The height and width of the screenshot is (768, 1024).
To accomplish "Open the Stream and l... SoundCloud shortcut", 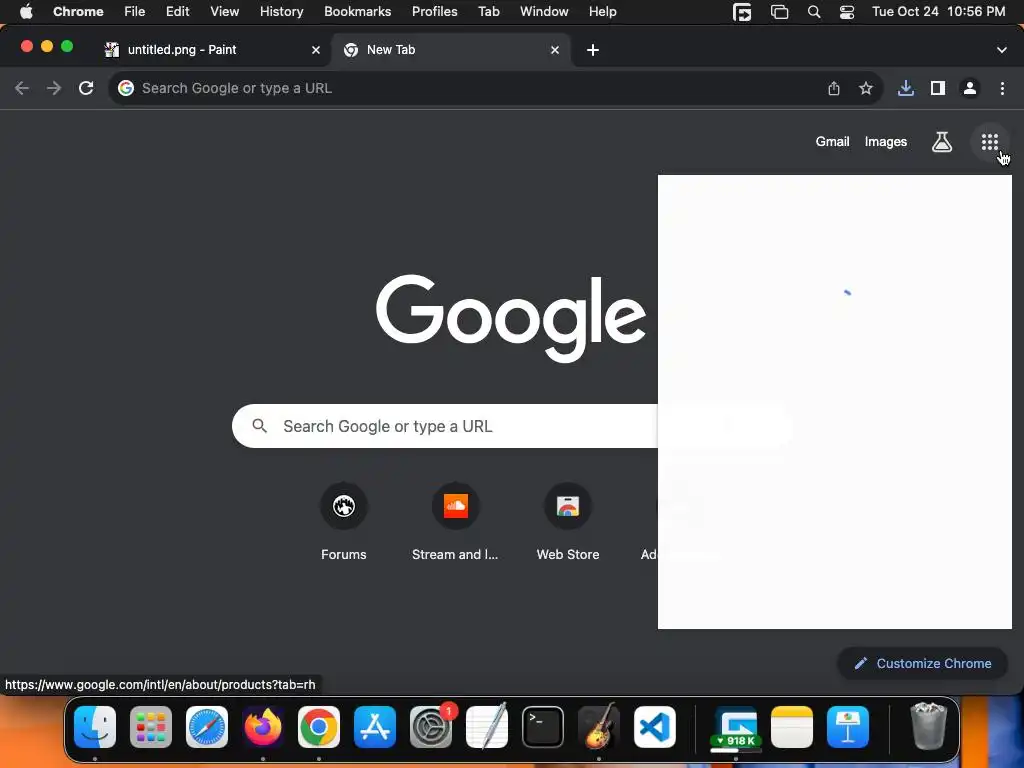I will tap(455, 522).
